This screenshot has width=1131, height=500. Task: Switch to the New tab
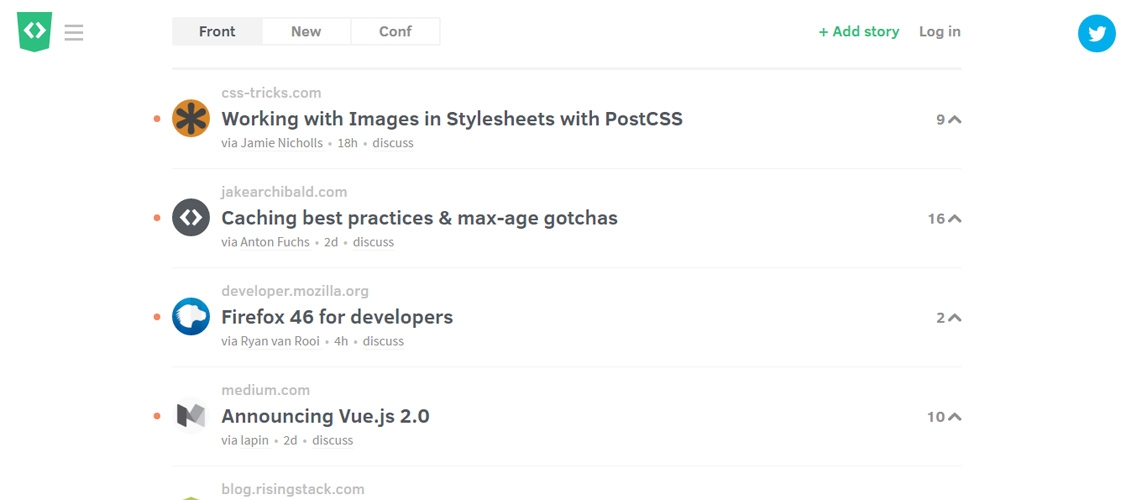306,32
